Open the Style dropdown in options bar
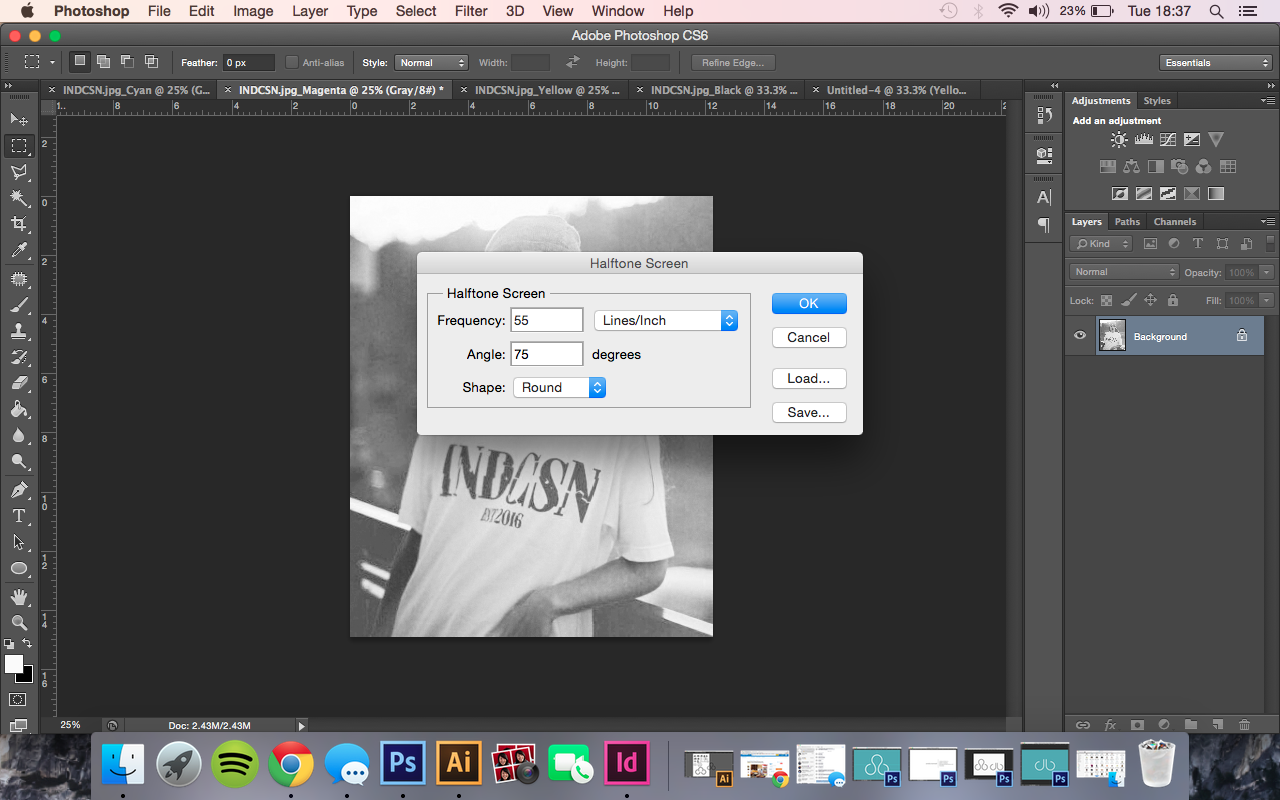The width and height of the screenshot is (1280, 800). pyautogui.click(x=431, y=63)
